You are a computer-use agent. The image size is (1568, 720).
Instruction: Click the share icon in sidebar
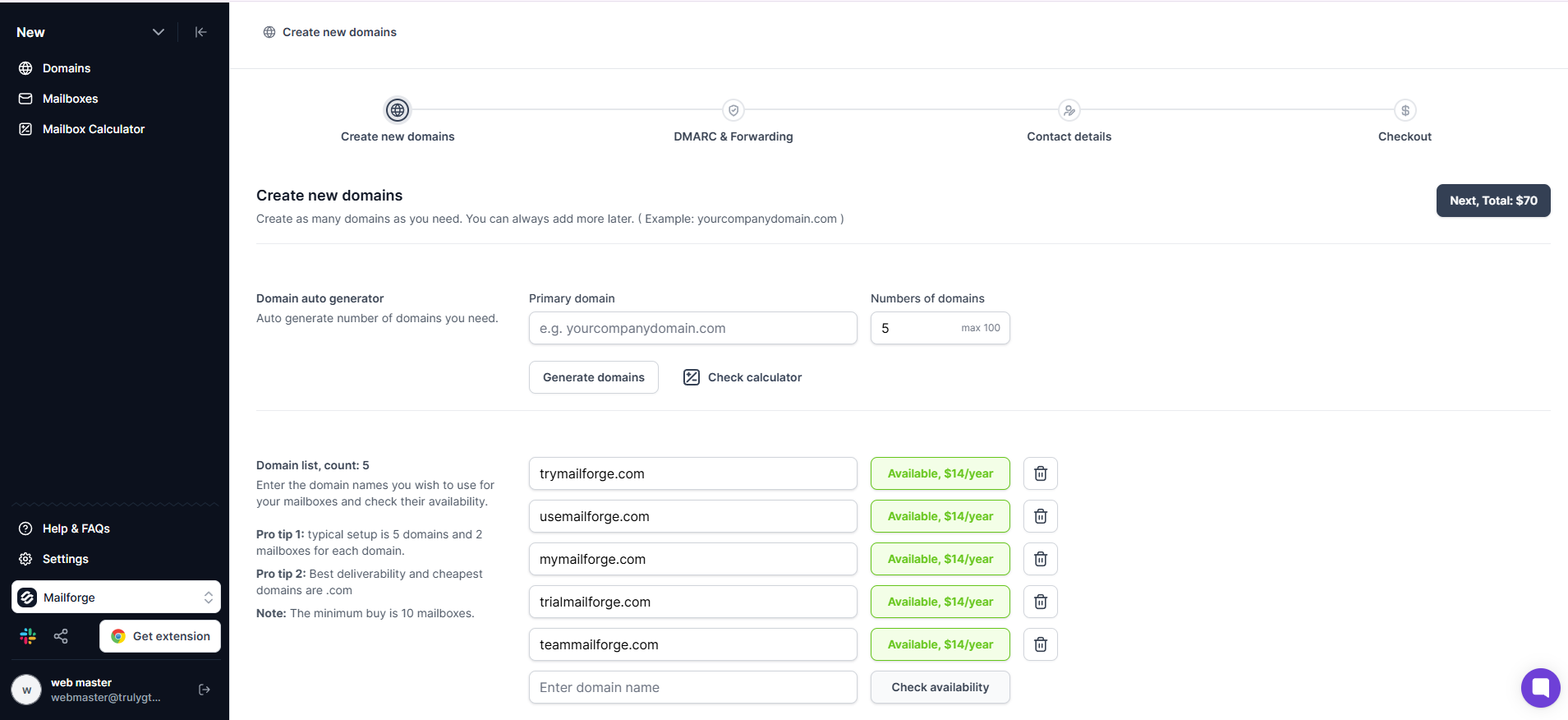61,636
